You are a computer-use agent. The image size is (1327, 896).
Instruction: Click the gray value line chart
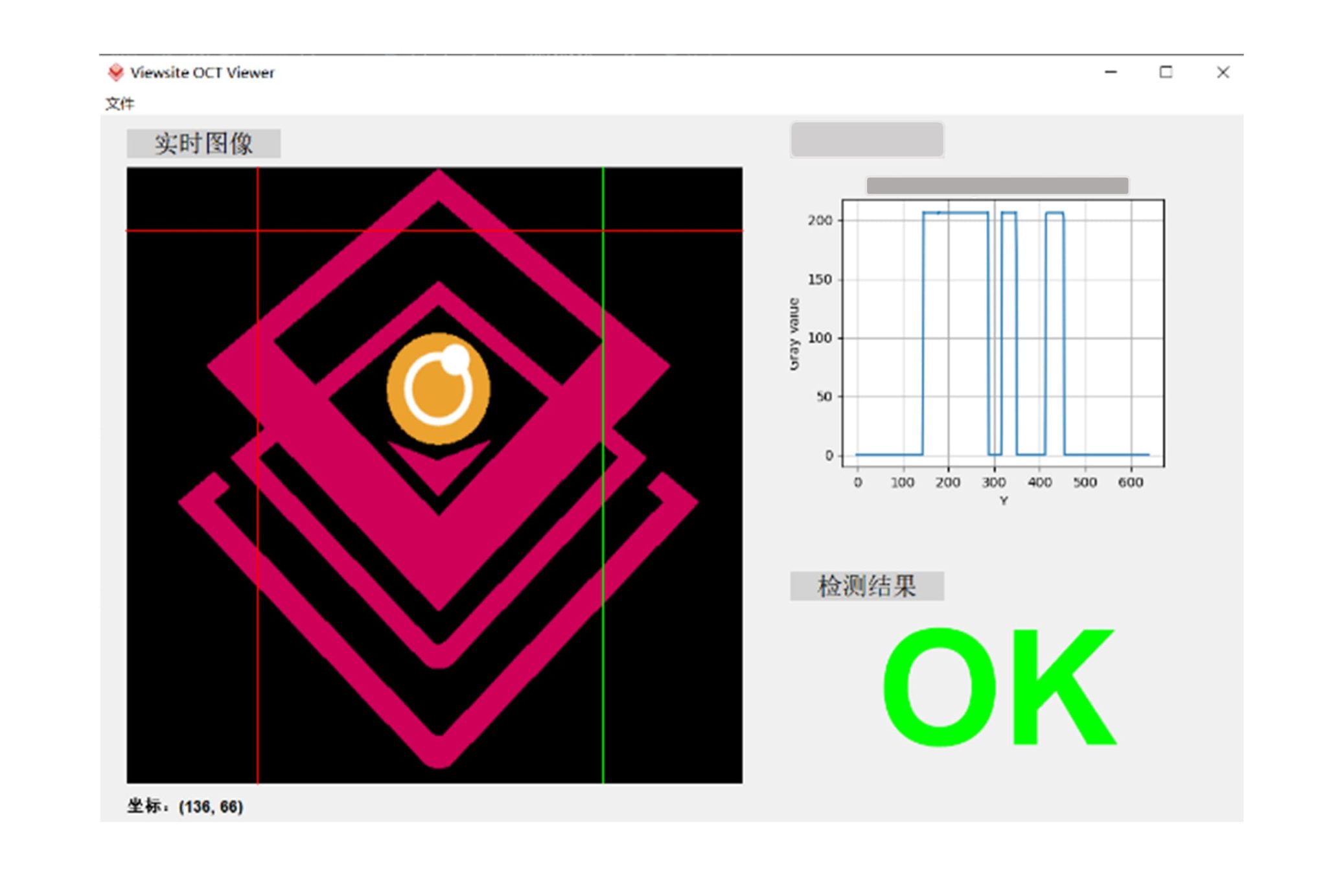tap(1003, 333)
